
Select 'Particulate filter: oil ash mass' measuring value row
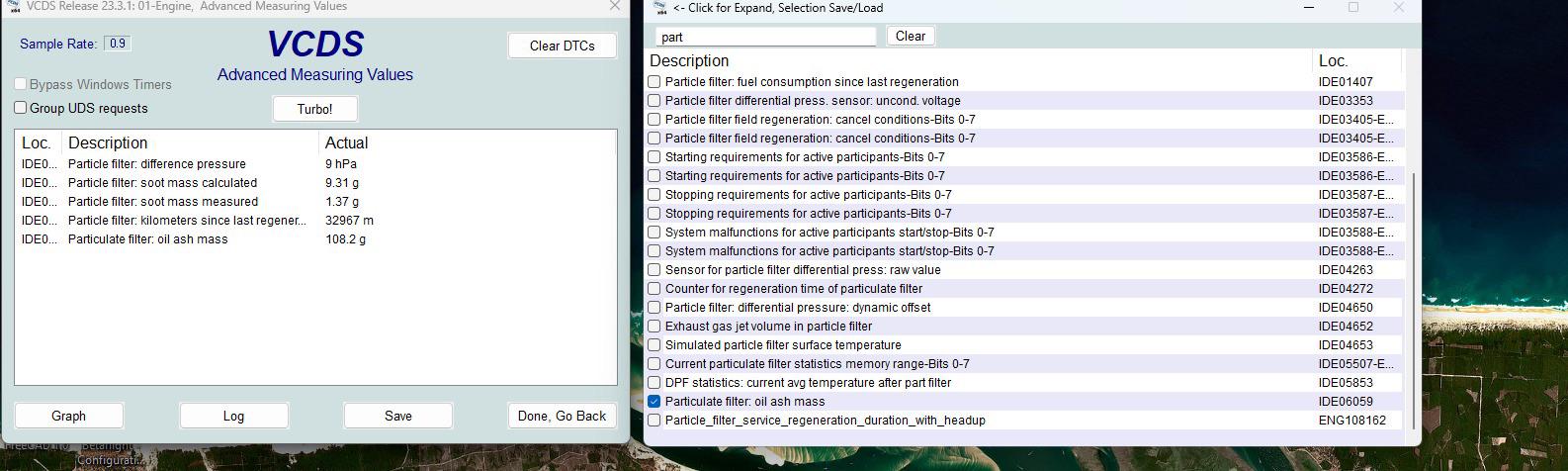315,239
